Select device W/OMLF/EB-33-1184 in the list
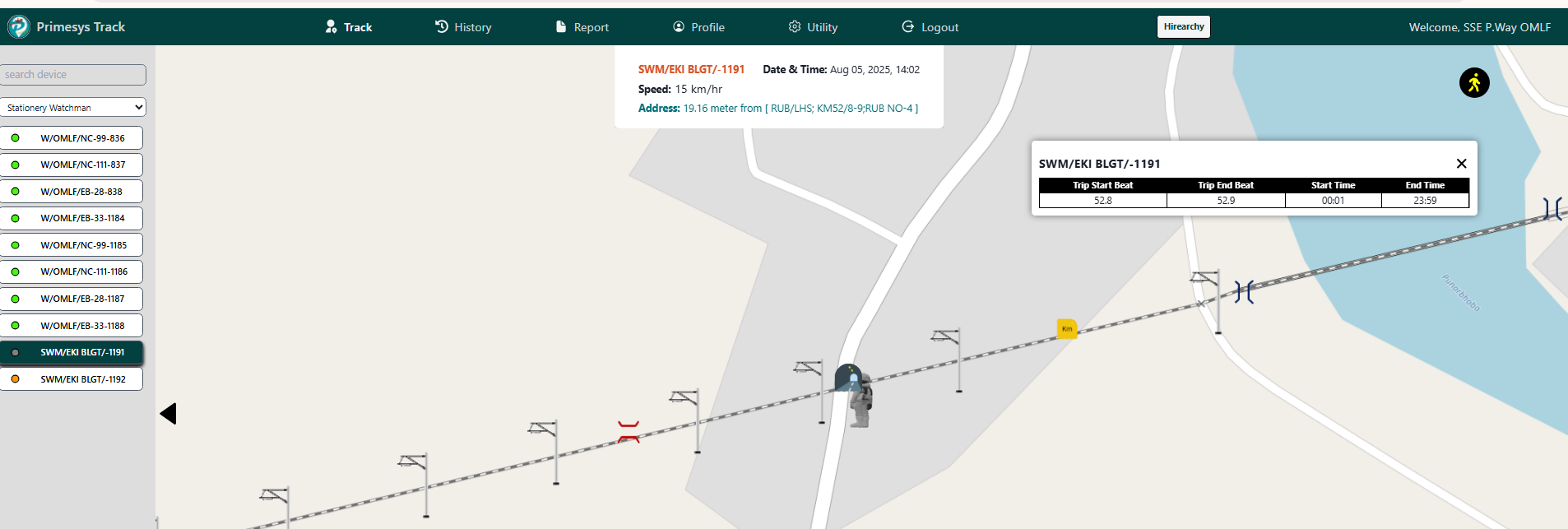 point(82,219)
